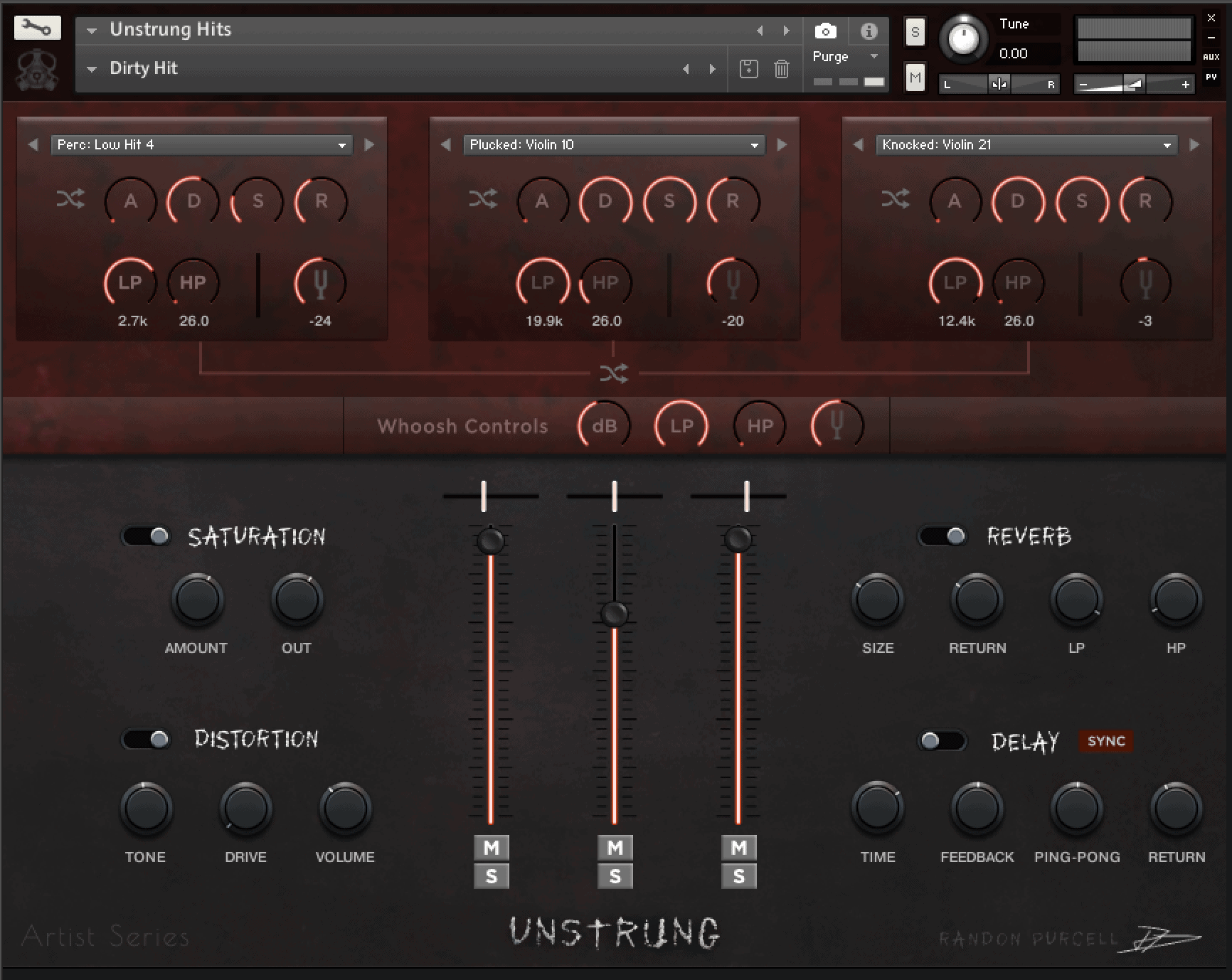Click the first channel pan slider above fader
1232x980 pixels.
point(491,496)
